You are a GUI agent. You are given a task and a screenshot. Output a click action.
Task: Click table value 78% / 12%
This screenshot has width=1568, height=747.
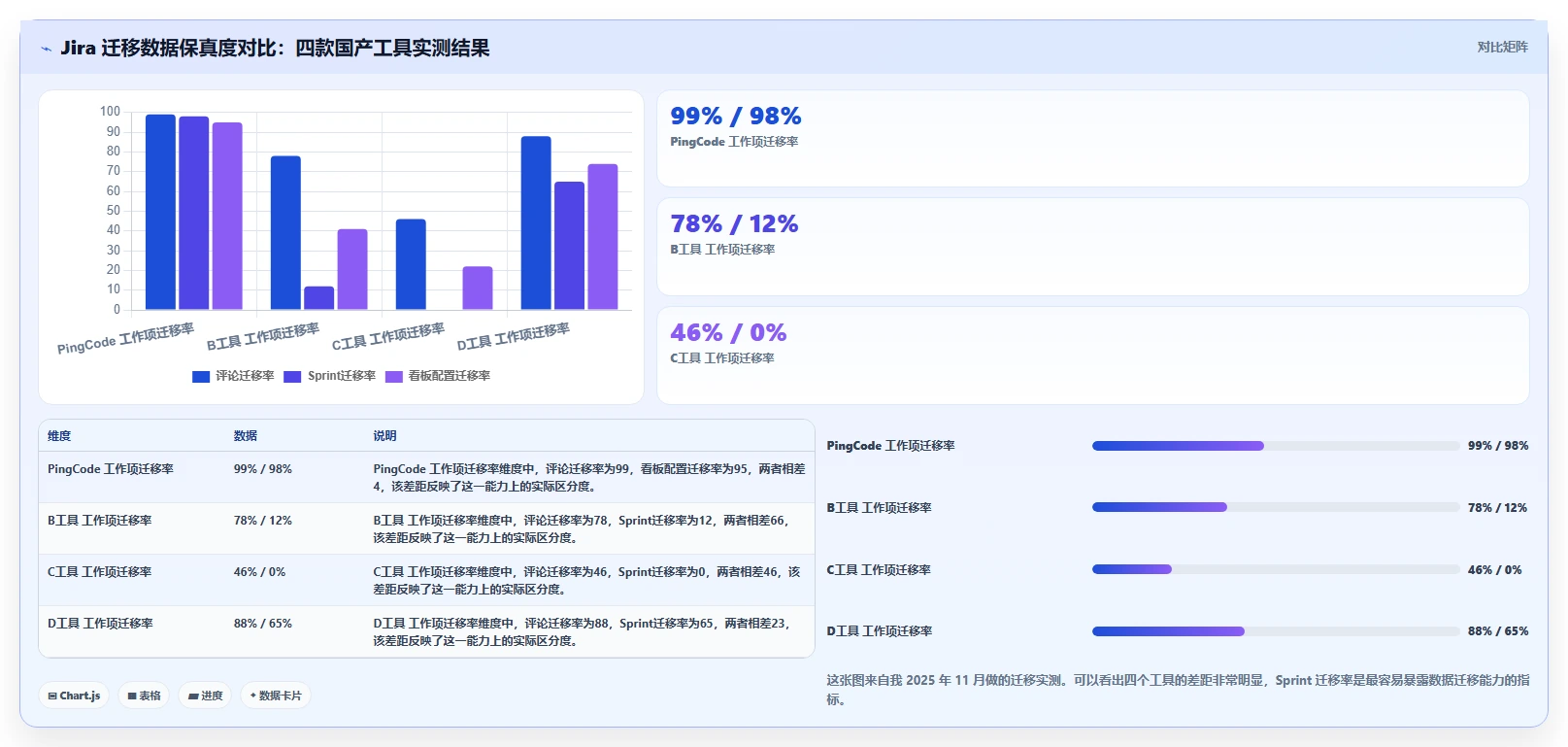point(263,521)
